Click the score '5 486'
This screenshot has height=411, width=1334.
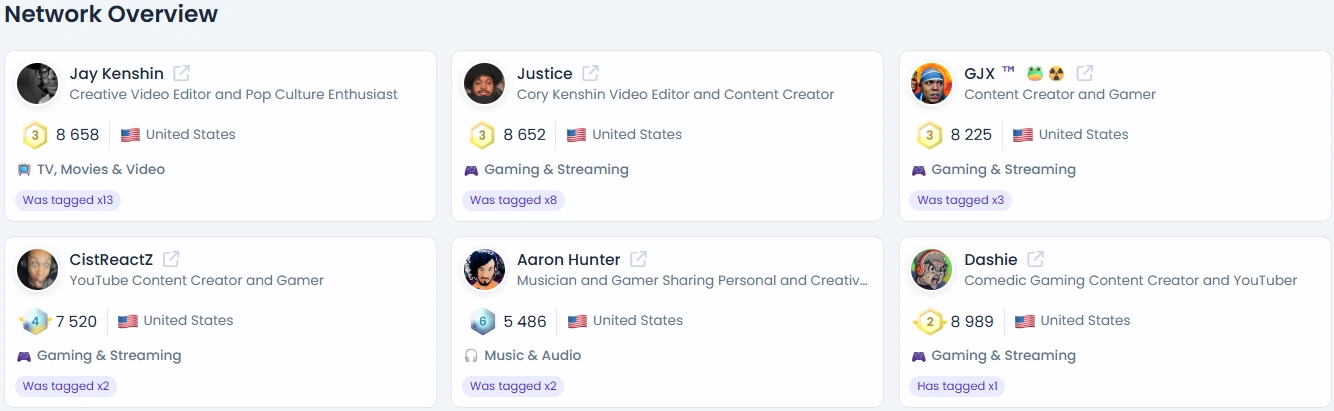tap(525, 321)
